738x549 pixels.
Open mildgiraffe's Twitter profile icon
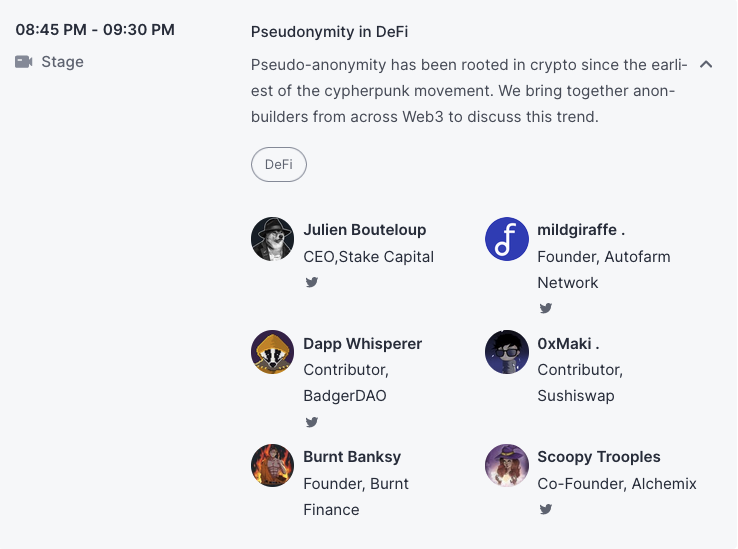(546, 308)
